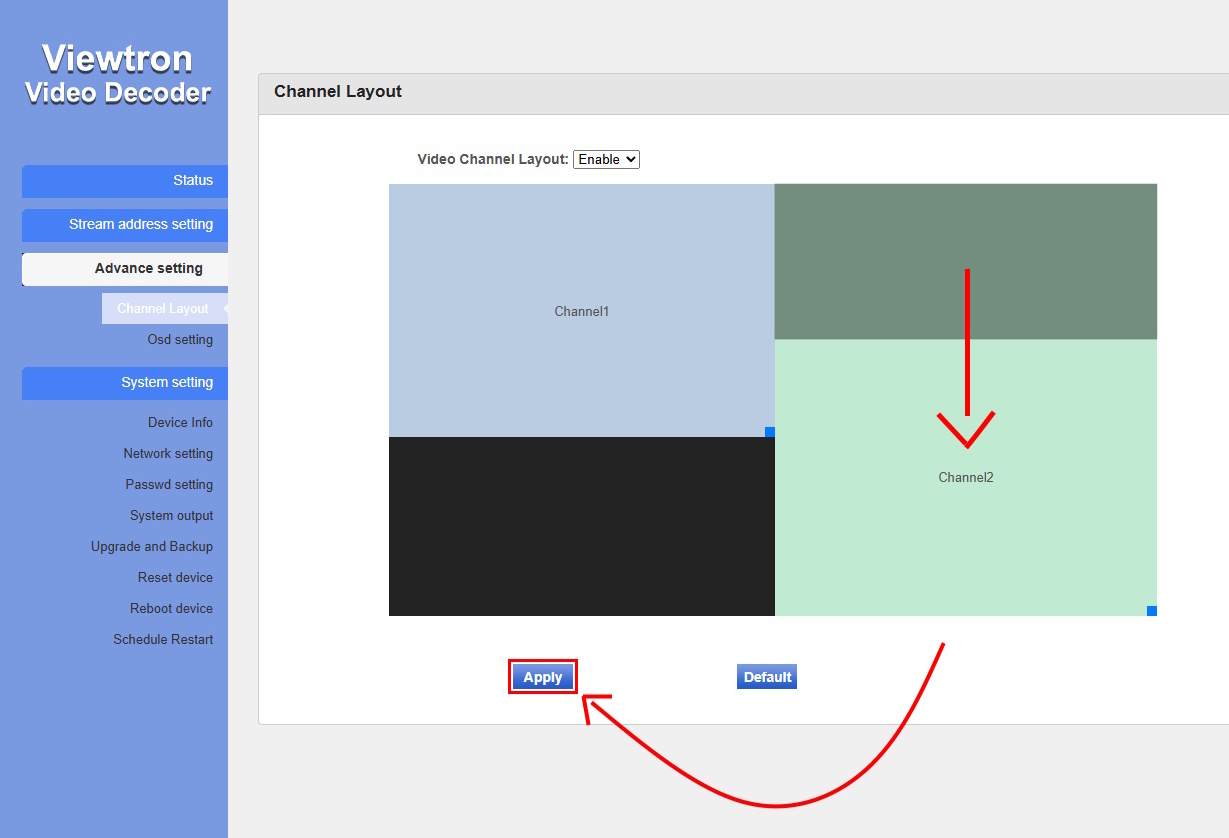Open Osd setting page

point(180,339)
